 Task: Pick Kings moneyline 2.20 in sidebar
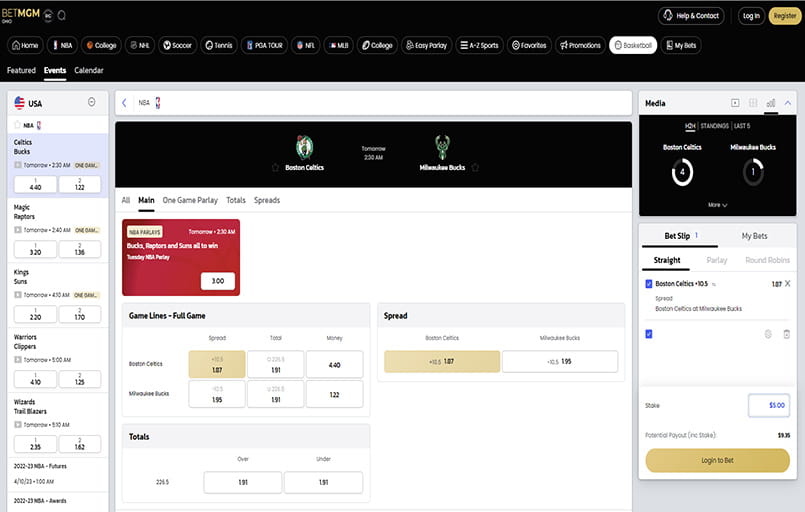[35, 314]
